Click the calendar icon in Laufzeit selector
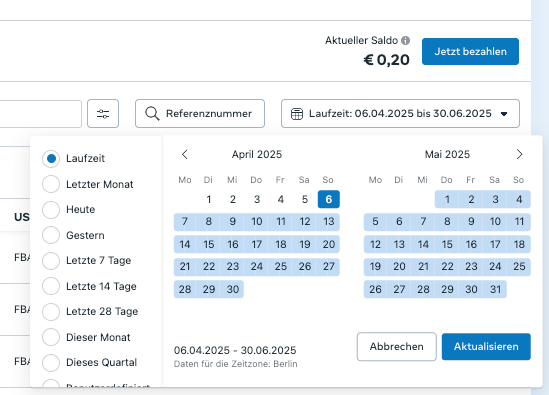The width and height of the screenshot is (549, 395). [297, 114]
